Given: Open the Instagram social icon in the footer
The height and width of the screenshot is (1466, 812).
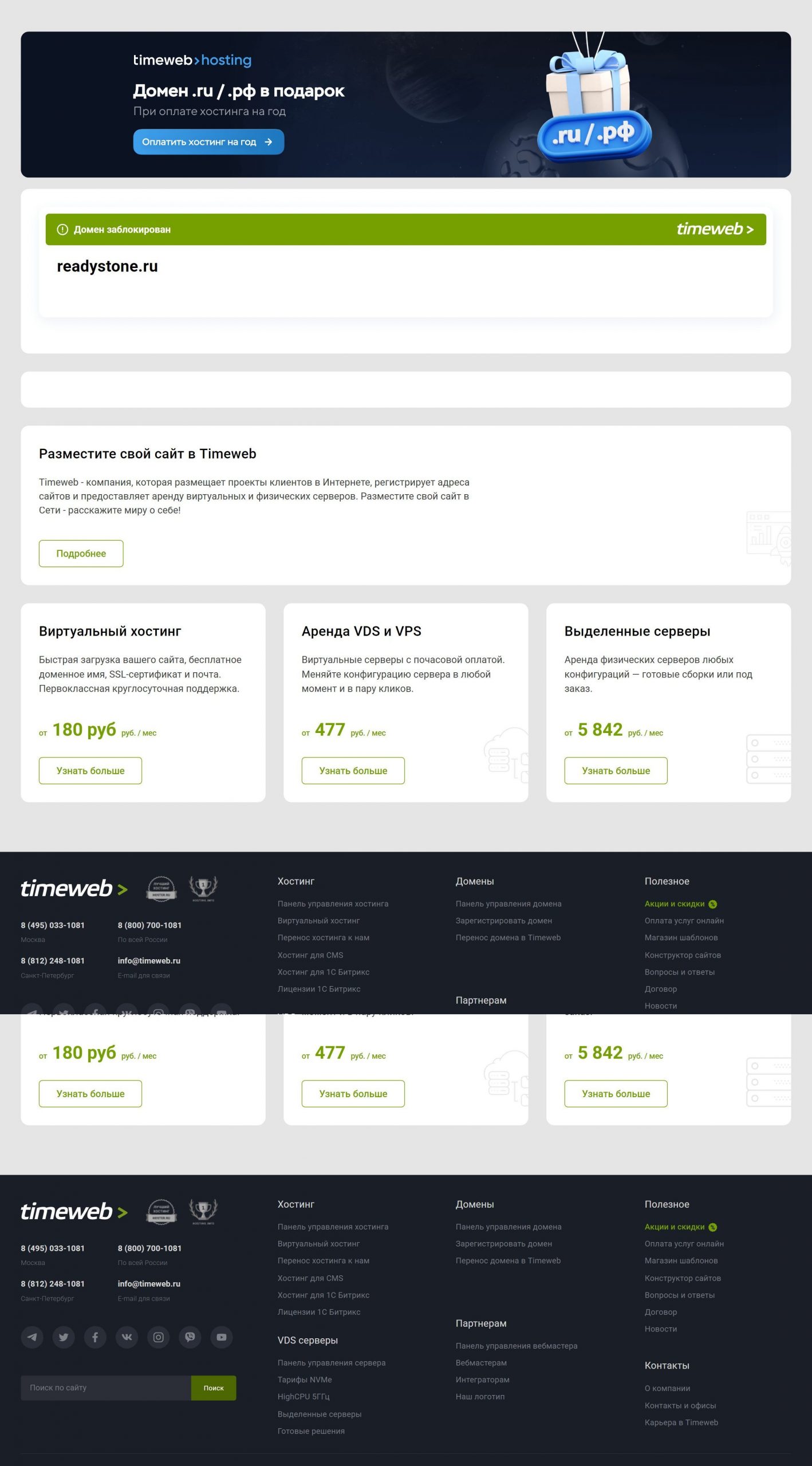Looking at the screenshot, I should pos(159,1337).
